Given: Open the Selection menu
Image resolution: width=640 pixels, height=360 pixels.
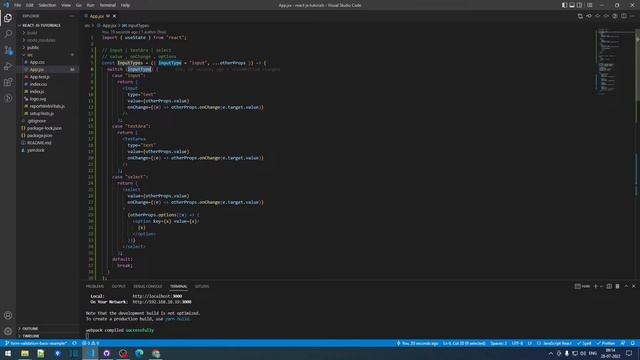Looking at the screenshot, I should pyautogui.click(x=47, y=5).
